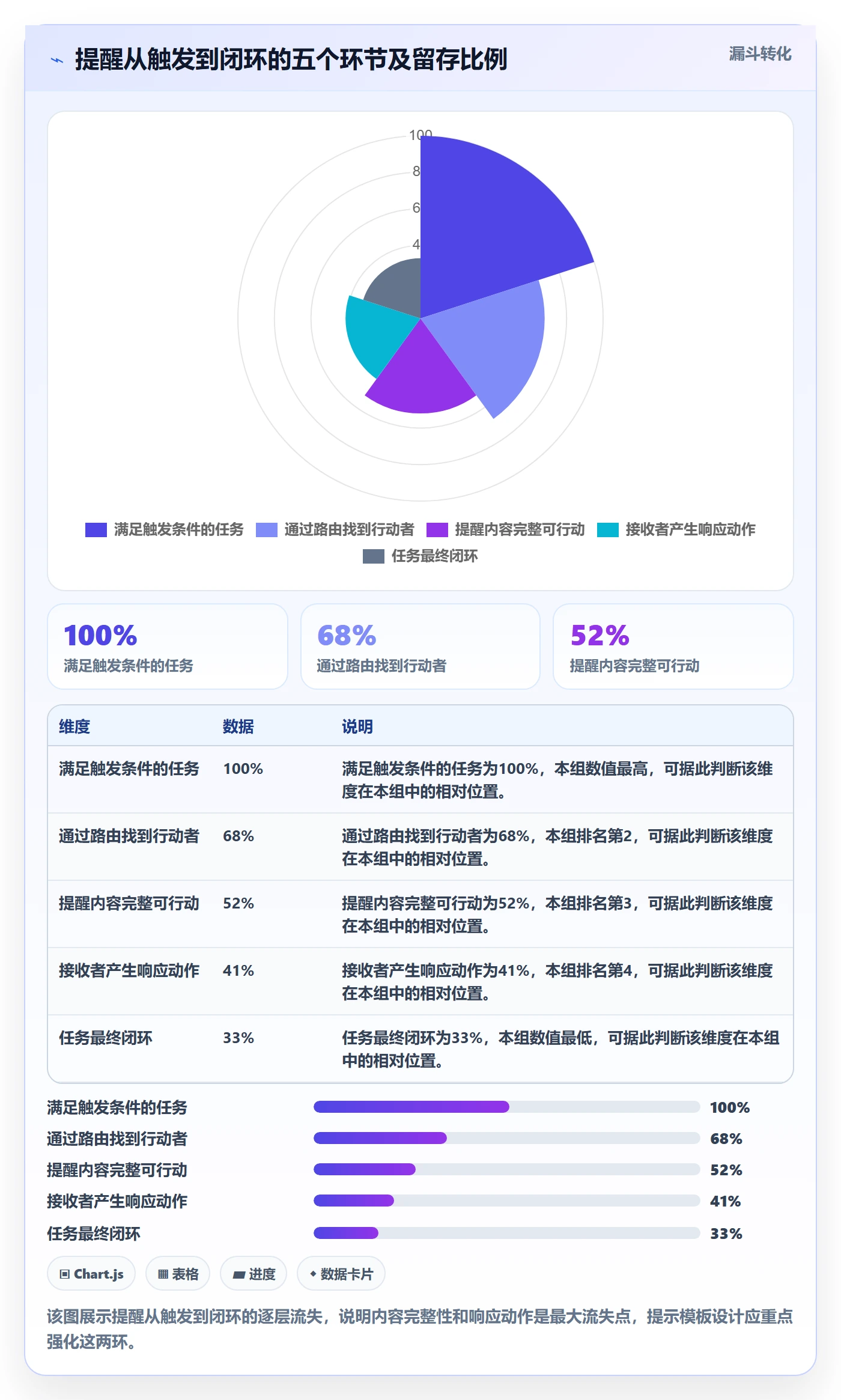Toggle legend entry 任务最终闭环
The image size is (841, 1400).
(421, 556)
